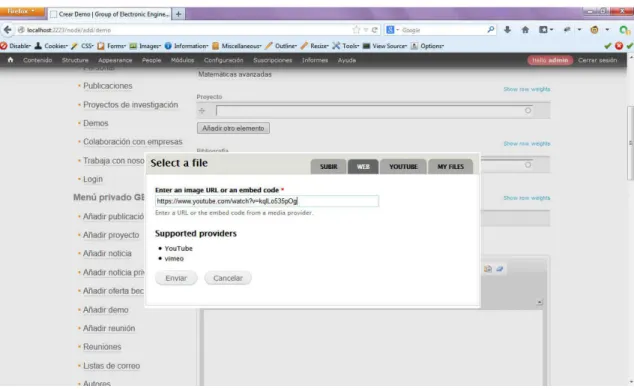Select the Crear Demo browser tab
The height and width of the screenshot is (389, 634).
(x=110, y=14)
